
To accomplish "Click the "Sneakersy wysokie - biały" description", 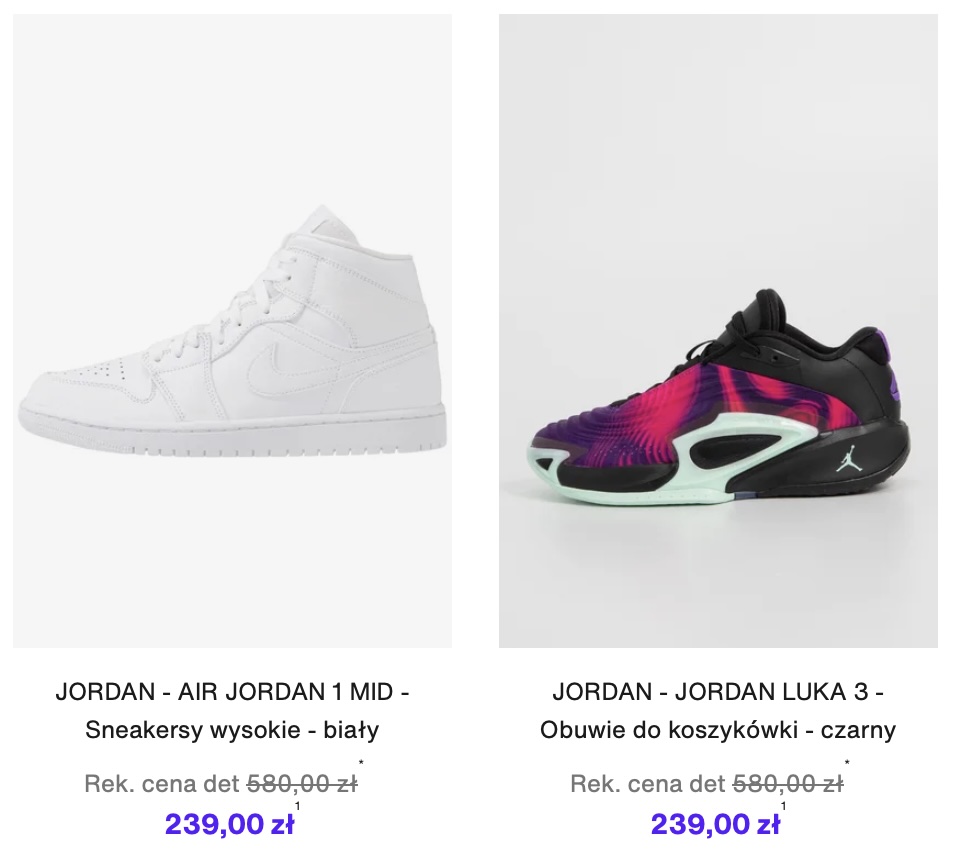I will (x=232, y=730).
